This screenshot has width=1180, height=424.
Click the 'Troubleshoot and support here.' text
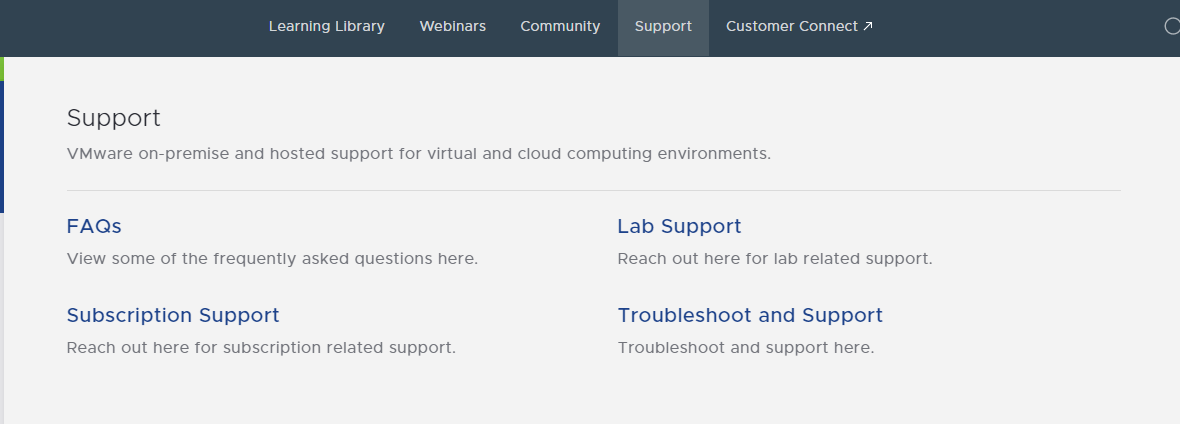click(746, 348)
